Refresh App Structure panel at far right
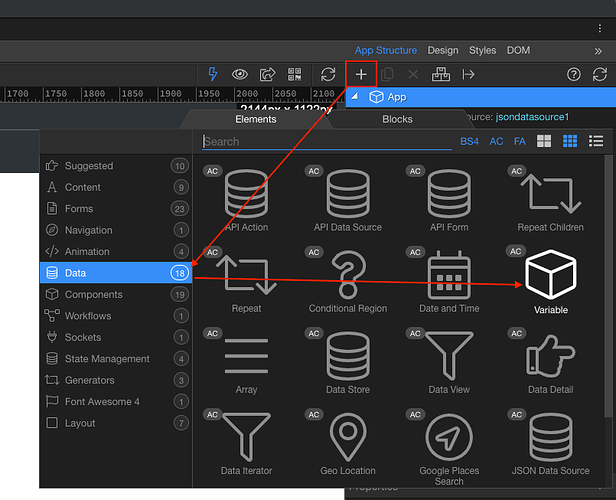 pos(600,74)
